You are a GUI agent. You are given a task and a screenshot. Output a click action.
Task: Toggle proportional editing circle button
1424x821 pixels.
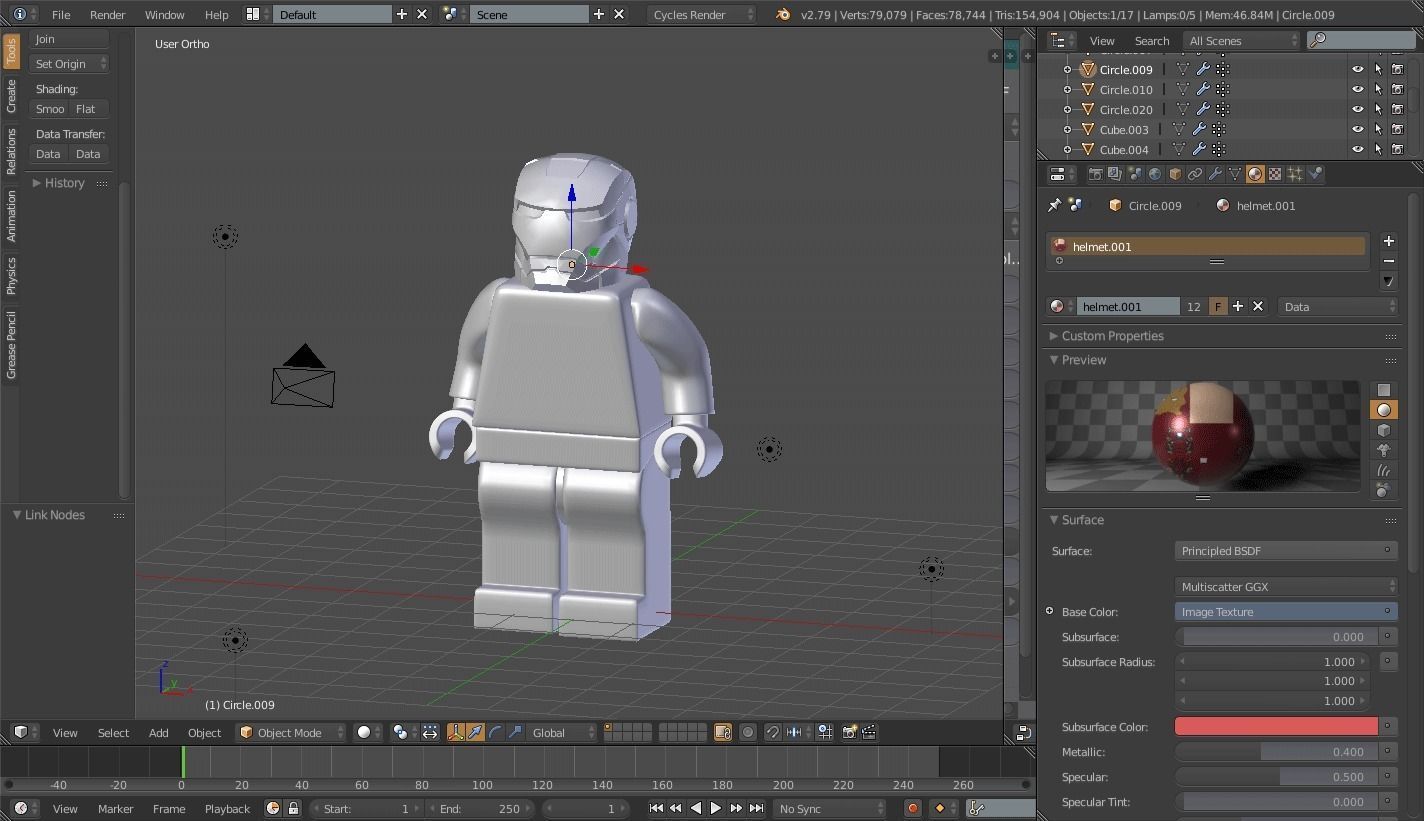(747, 733)
